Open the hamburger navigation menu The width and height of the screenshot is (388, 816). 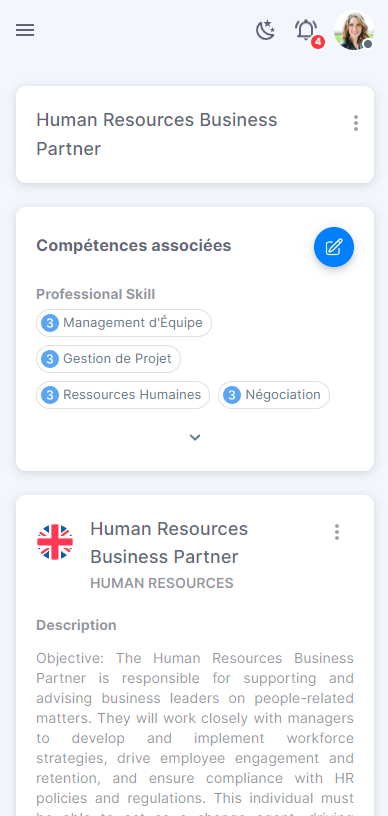click(x=25, y=30)
